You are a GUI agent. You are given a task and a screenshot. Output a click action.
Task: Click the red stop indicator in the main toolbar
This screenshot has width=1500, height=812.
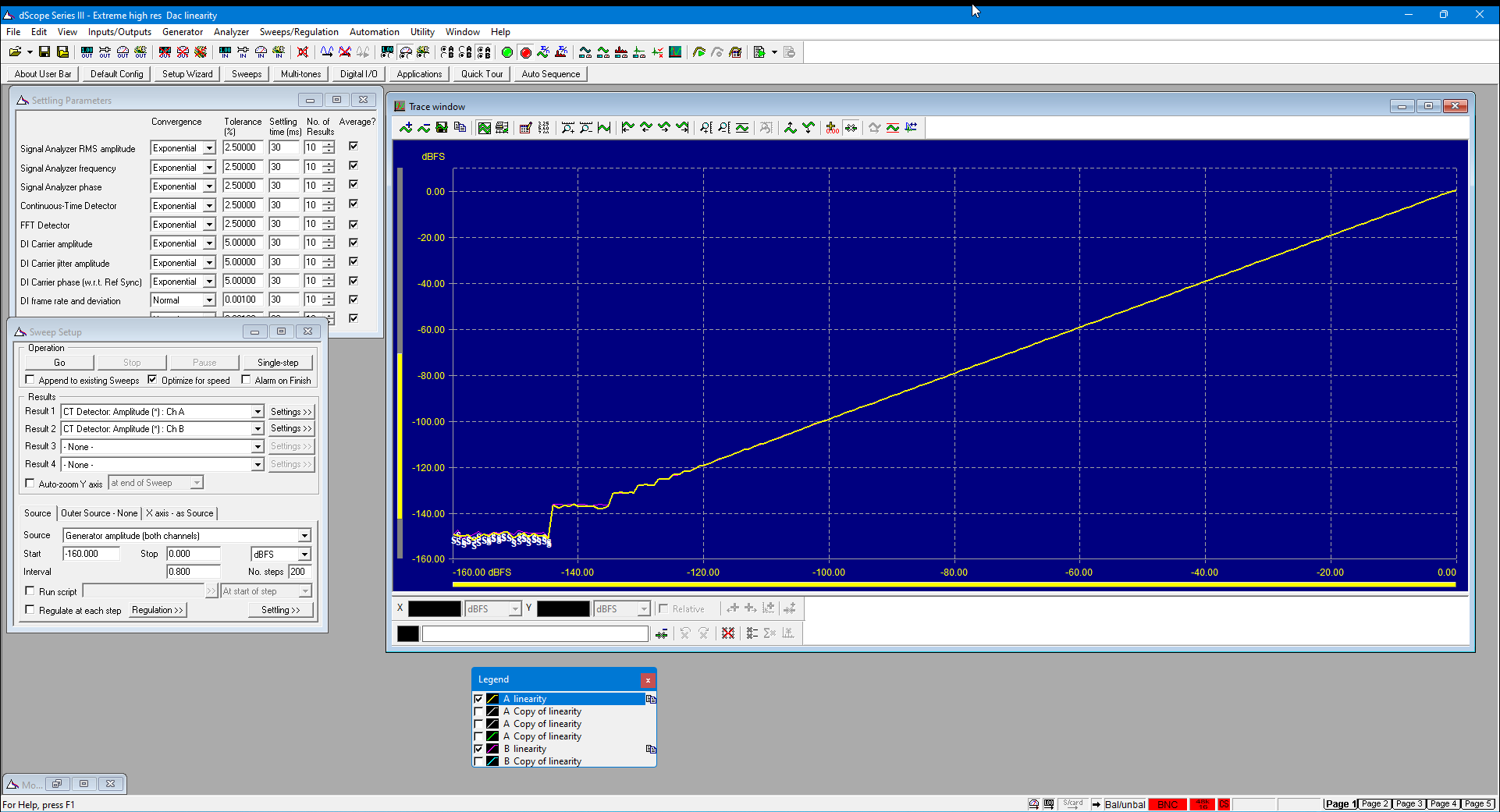pyautogui.click(x=525, y=52)
